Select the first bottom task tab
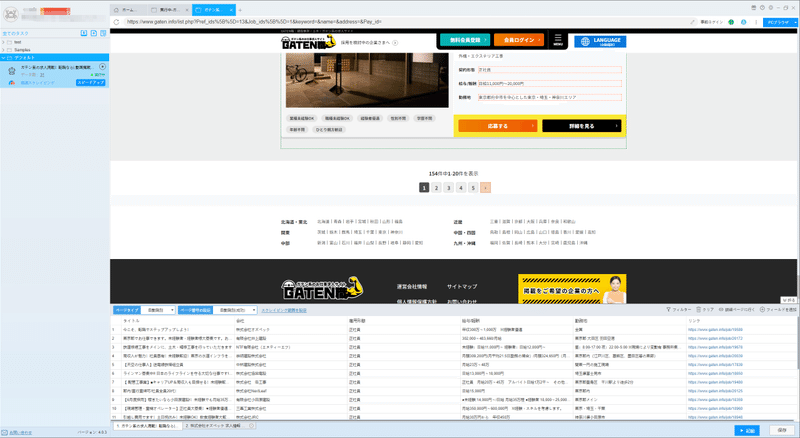The width and height of the screenshot is (800, 438). click(147, 426)
